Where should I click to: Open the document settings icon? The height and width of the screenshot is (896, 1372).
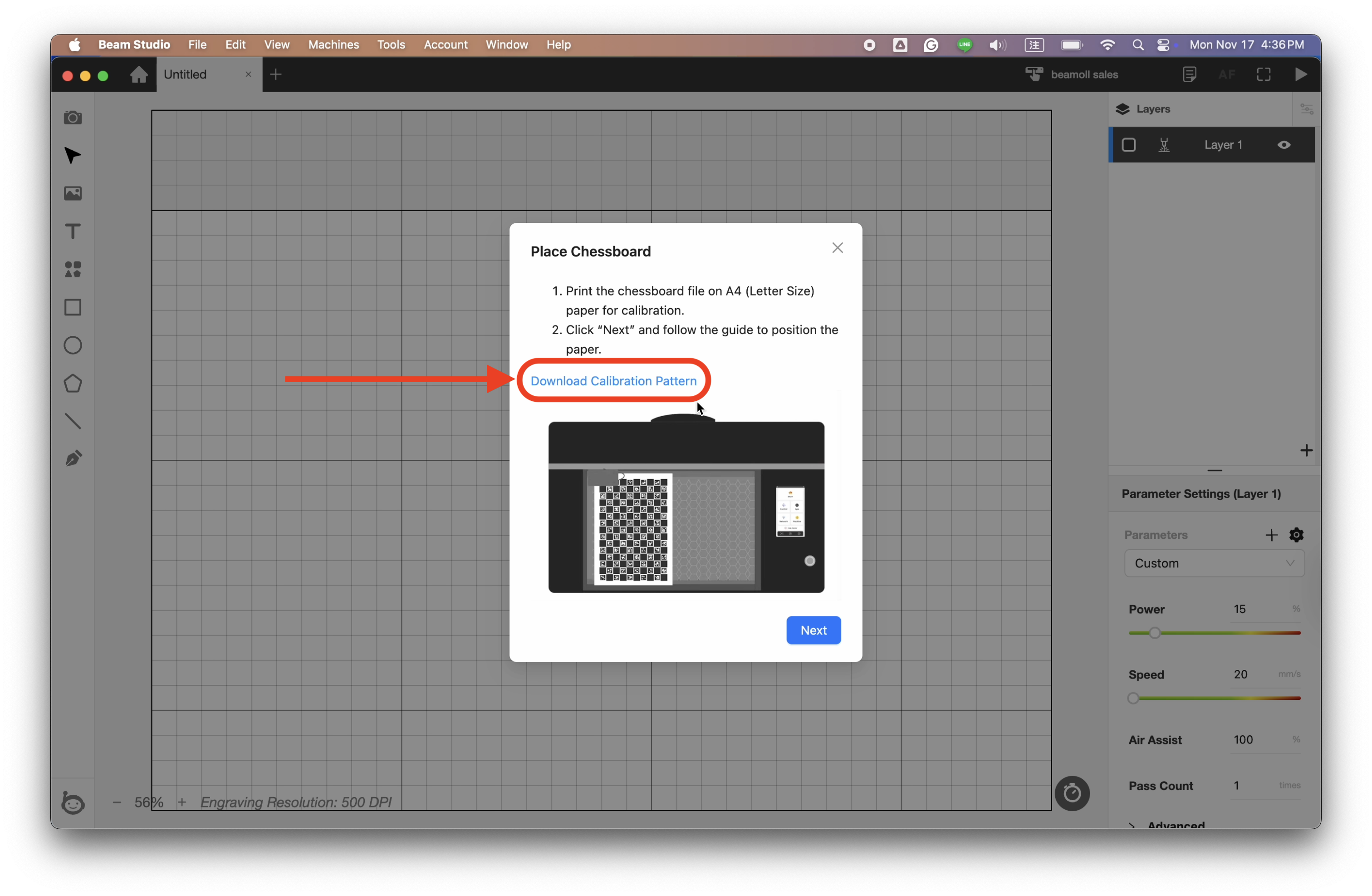point(1189,74)
